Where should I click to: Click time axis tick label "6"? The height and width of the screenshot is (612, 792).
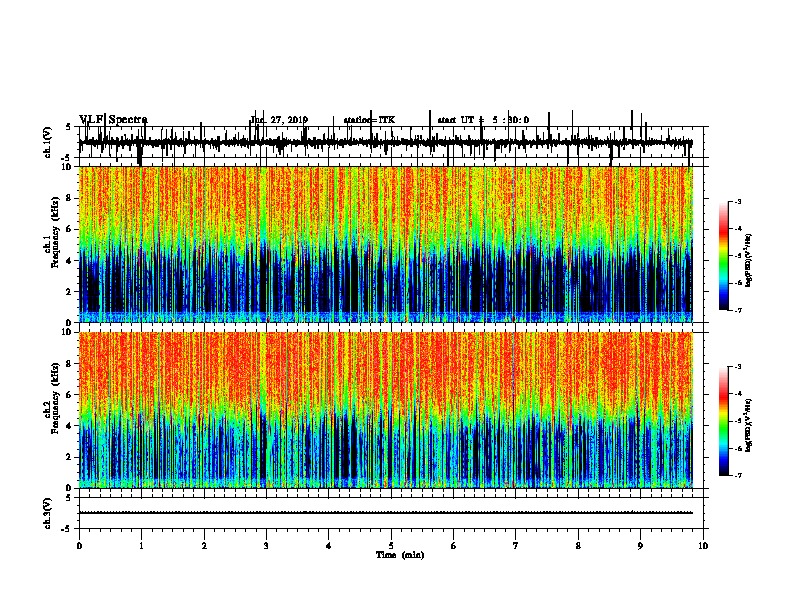click(454, 546)
